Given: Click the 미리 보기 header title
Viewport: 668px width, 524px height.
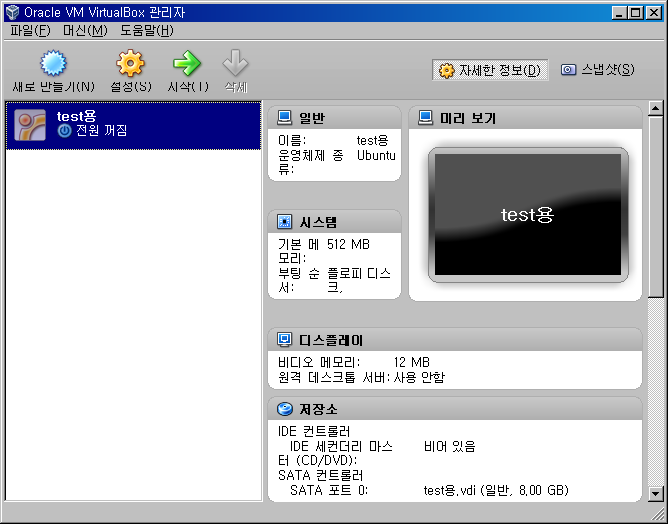Looking at the screenshot, I should coord(468,118).
